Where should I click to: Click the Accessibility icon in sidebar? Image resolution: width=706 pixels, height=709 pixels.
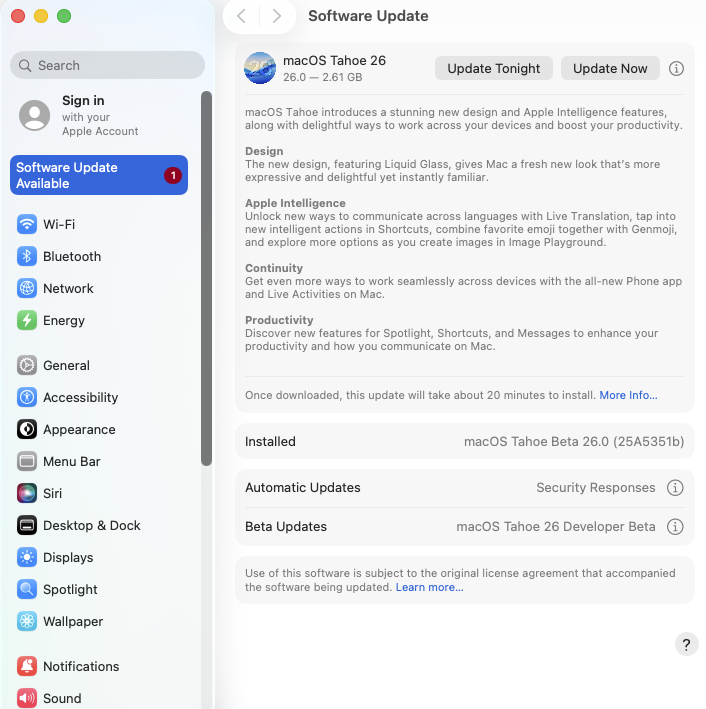[x=27, y=397]
